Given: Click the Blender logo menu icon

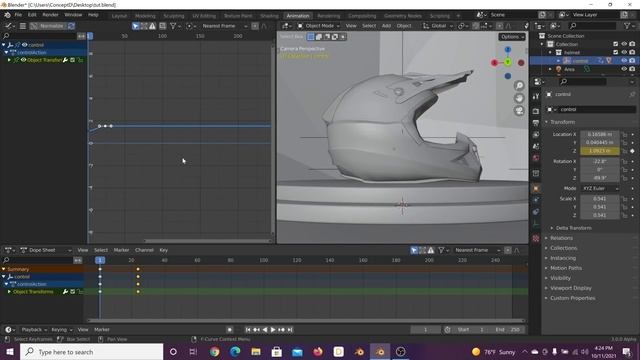Looking at the screenshot, I should coord(7,15).
